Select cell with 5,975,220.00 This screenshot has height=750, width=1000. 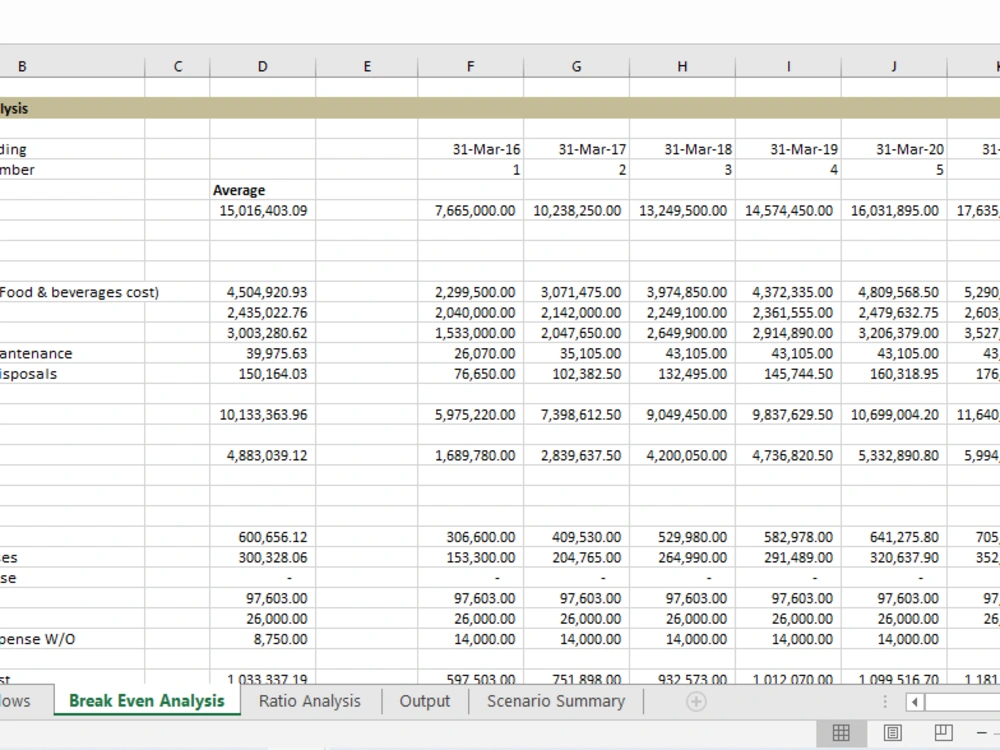(x=471, y=415)
